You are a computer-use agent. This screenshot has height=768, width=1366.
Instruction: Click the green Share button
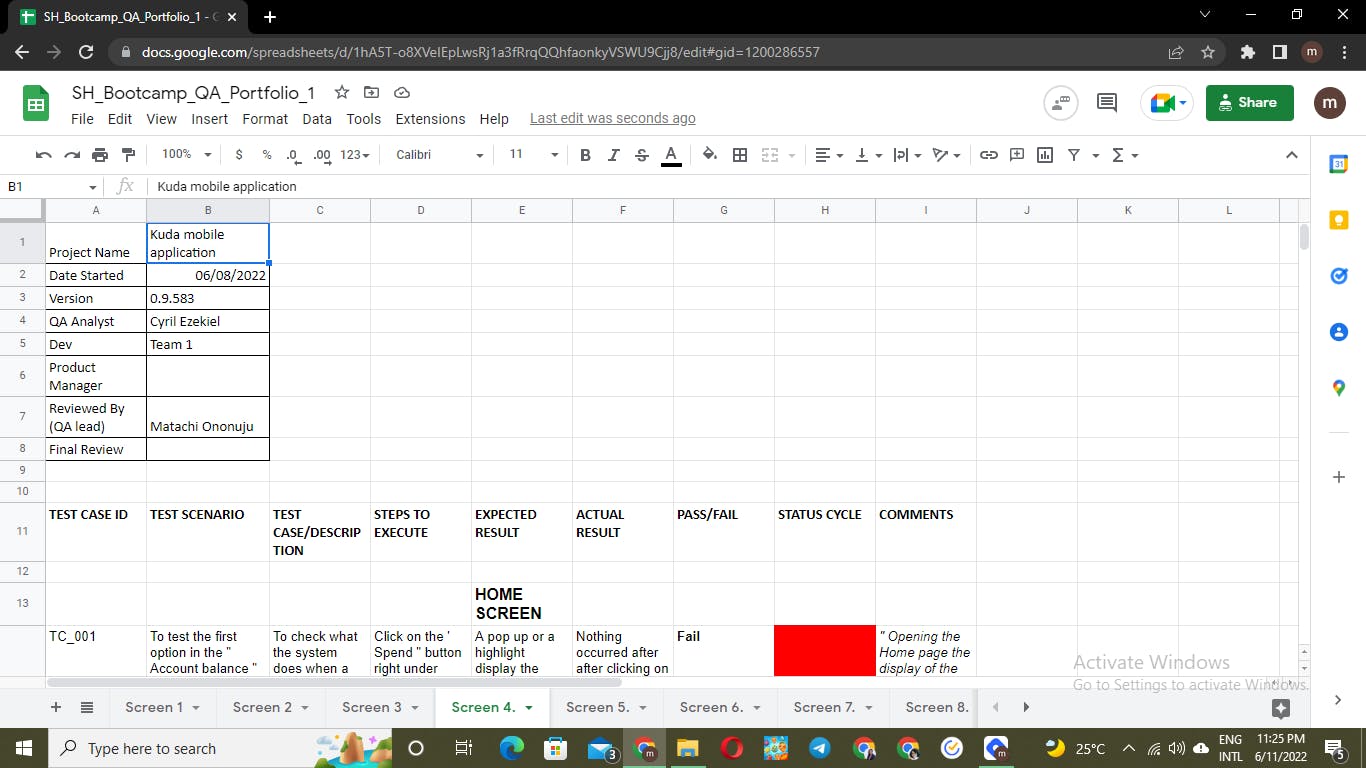click(1250, 102)
